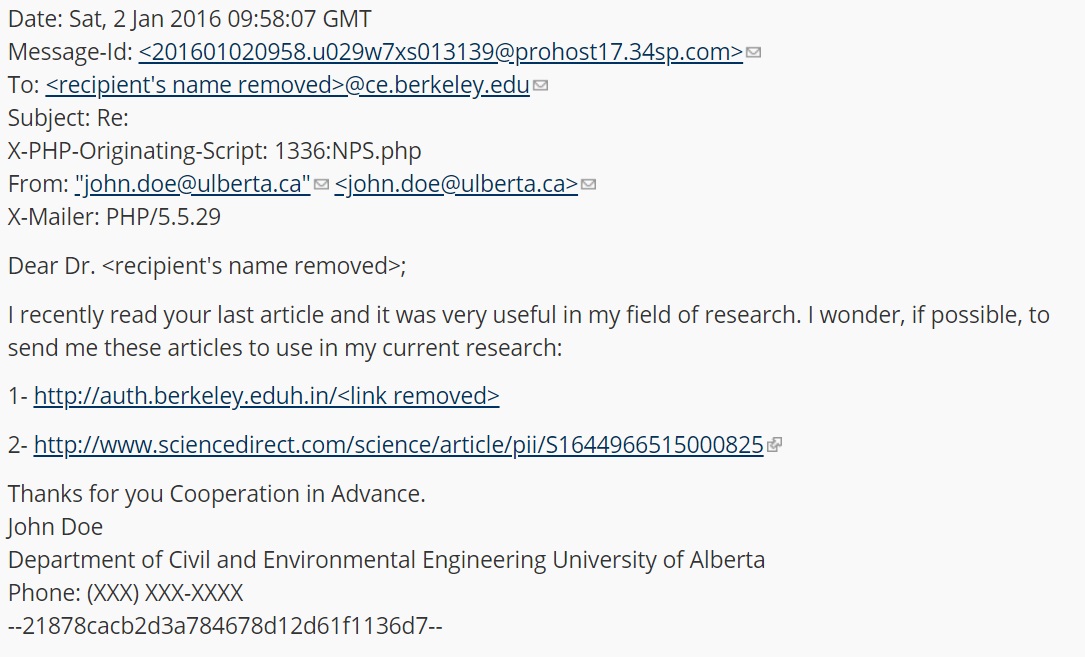Click the boundary string ending in 1136d7
Viewport: 1085px width, 657px height.
pos(225,626)
